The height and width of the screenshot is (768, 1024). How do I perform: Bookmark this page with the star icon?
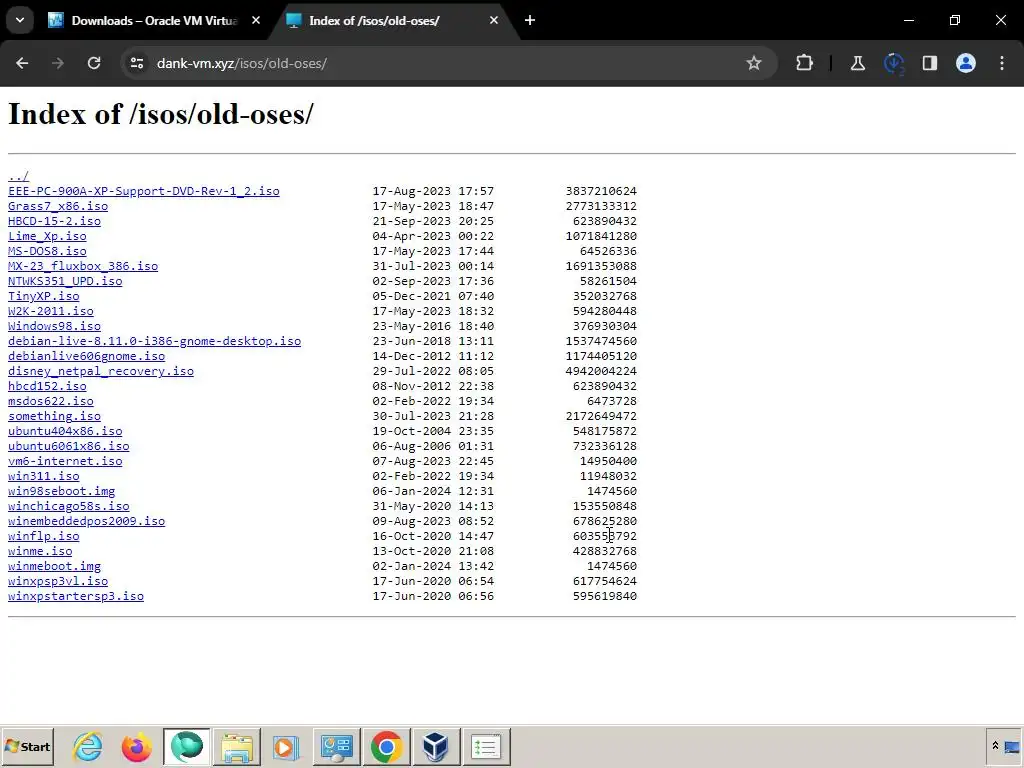point(754,63)
